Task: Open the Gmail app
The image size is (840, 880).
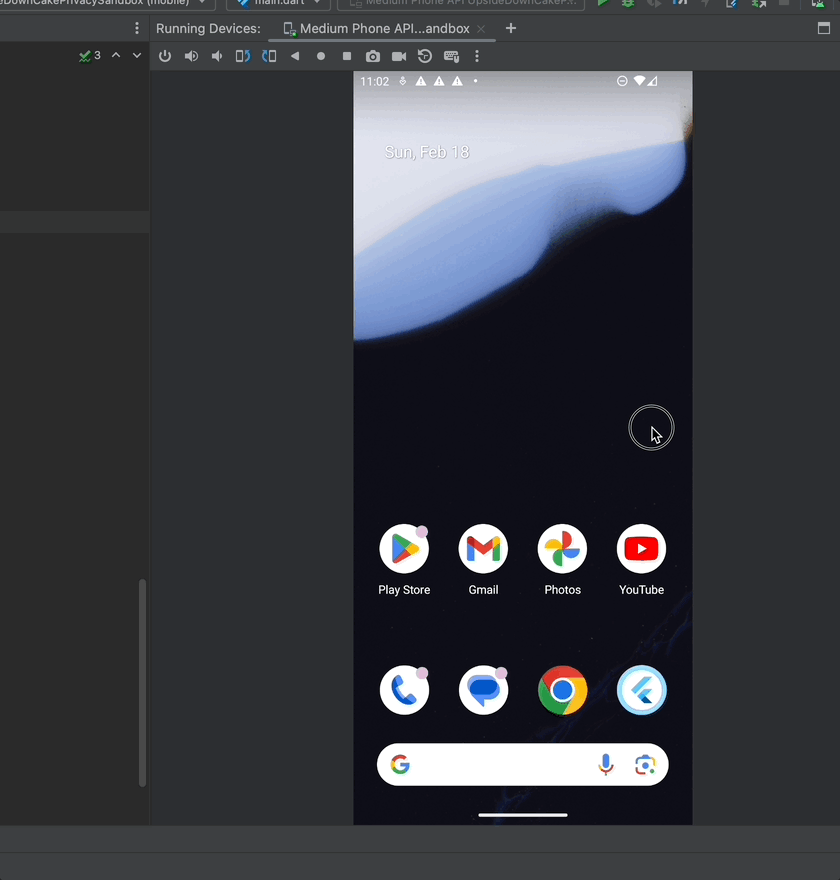Action: (483, 549)
